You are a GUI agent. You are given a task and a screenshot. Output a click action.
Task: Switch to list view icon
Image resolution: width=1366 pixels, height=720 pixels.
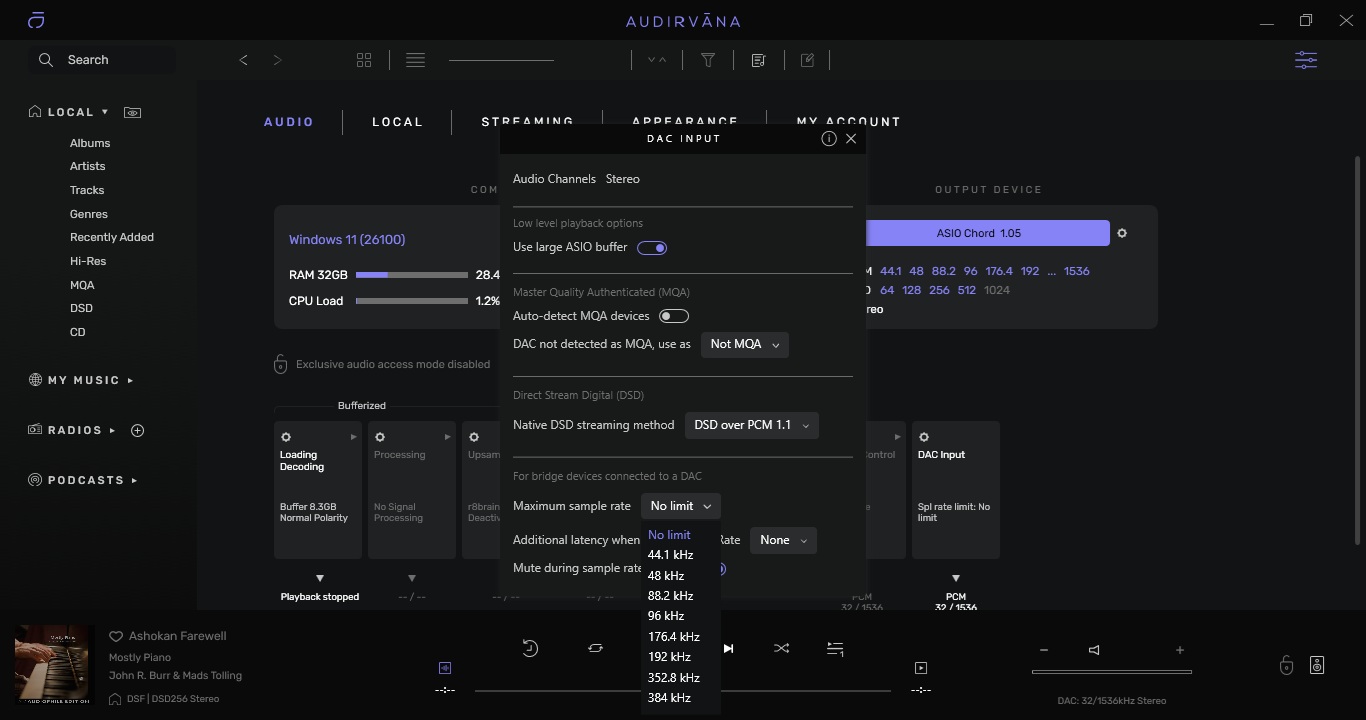[x=415, y=60]
